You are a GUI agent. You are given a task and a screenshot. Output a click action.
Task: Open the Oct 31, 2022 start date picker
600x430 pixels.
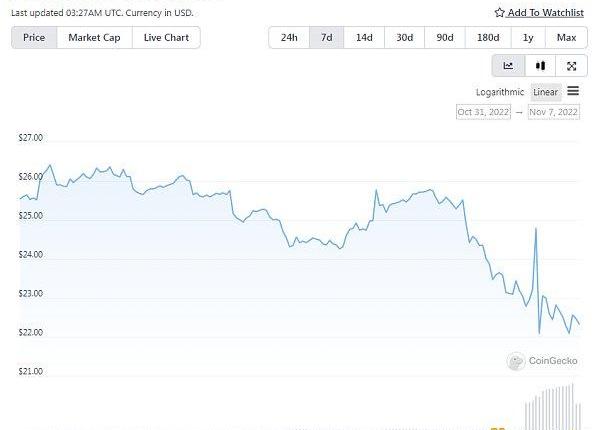pyautogui.click(x=483, y=112)
